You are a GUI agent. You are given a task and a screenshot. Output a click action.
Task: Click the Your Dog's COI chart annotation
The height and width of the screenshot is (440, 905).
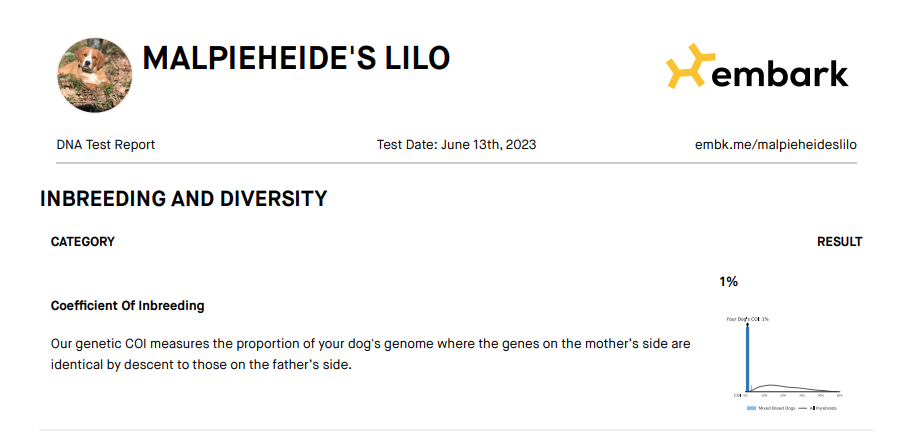tap(747, 319)
